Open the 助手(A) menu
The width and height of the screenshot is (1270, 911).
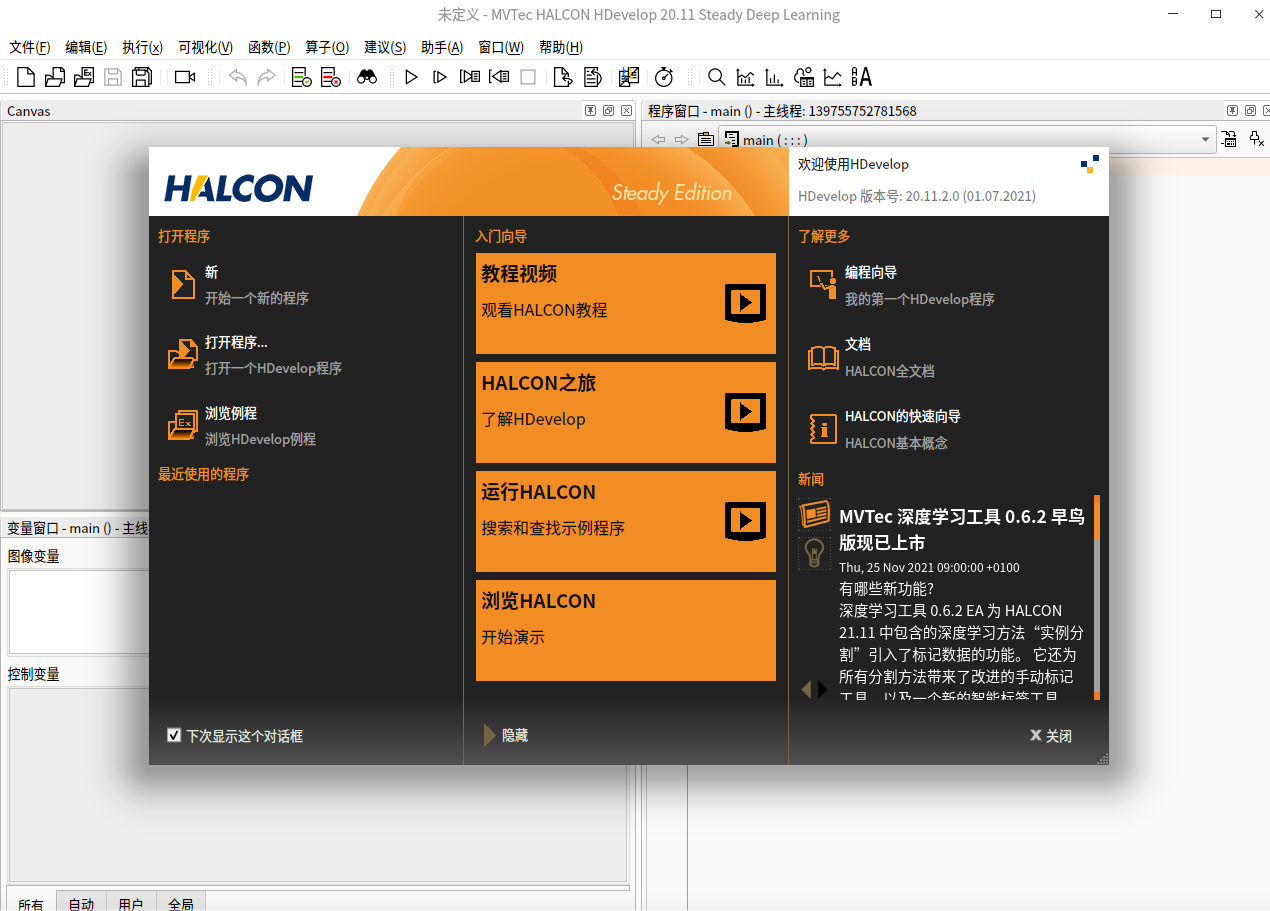tap(442, 47)
